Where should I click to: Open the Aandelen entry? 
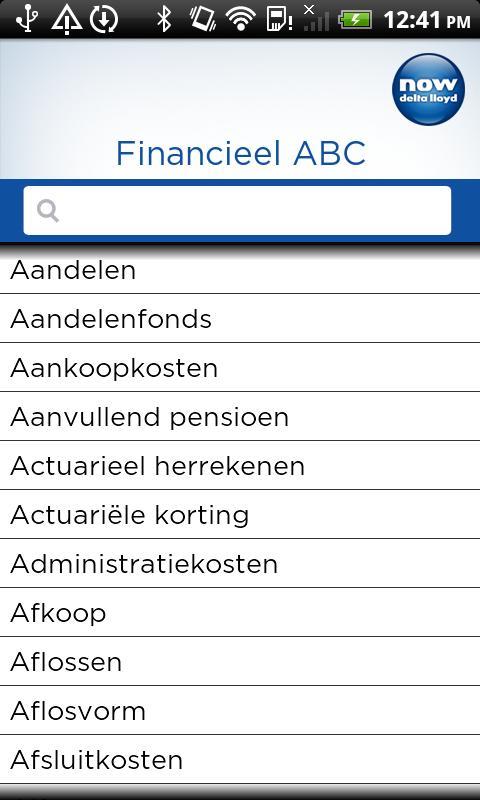tap(240, 270)
